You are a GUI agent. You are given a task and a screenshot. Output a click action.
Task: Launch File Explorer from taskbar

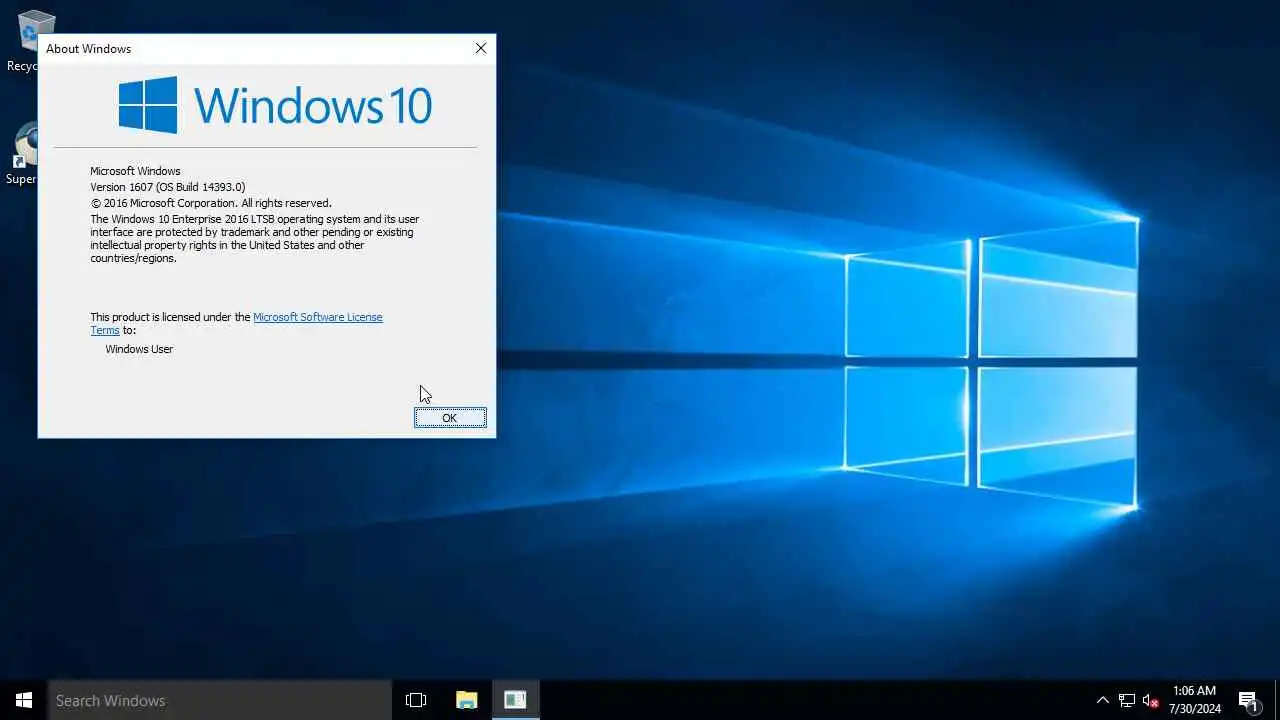pos(466,700)
